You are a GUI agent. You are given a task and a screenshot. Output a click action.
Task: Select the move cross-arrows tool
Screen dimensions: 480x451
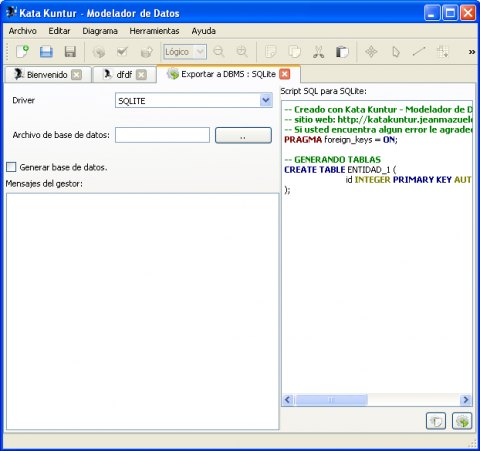point(371,52)
